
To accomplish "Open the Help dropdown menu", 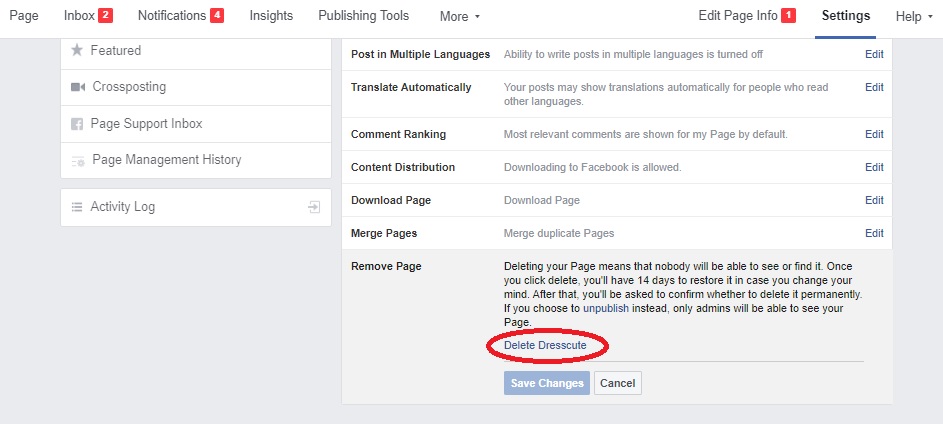I will tap(914, 17).
